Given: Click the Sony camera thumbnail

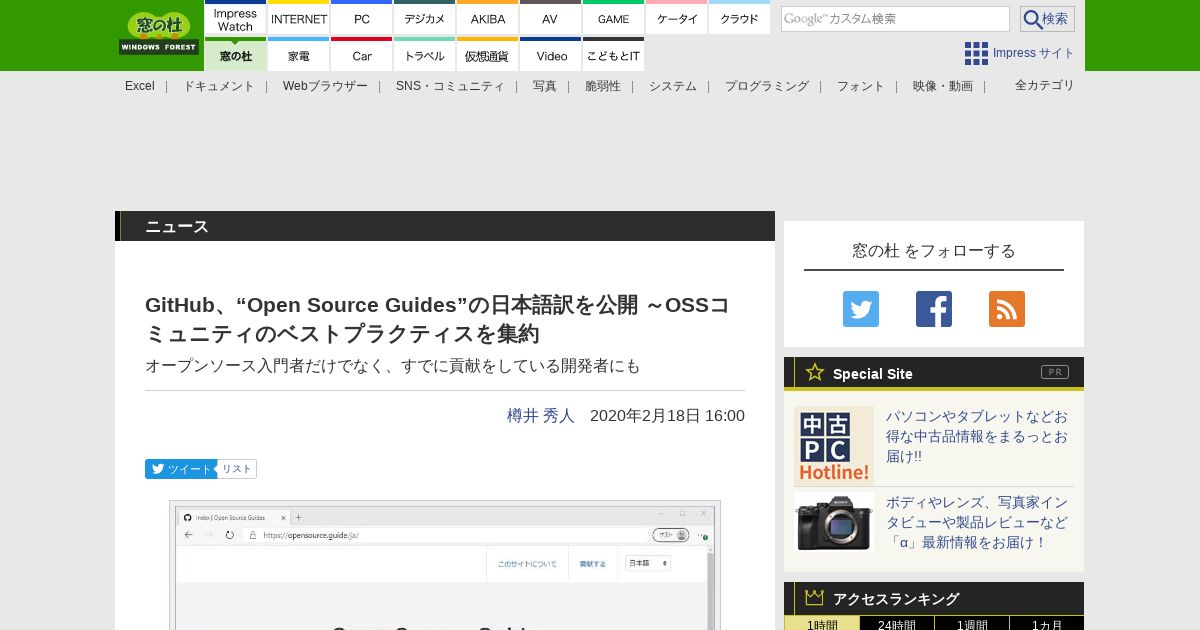Looking at the screenshot, I should coord(833,521).
